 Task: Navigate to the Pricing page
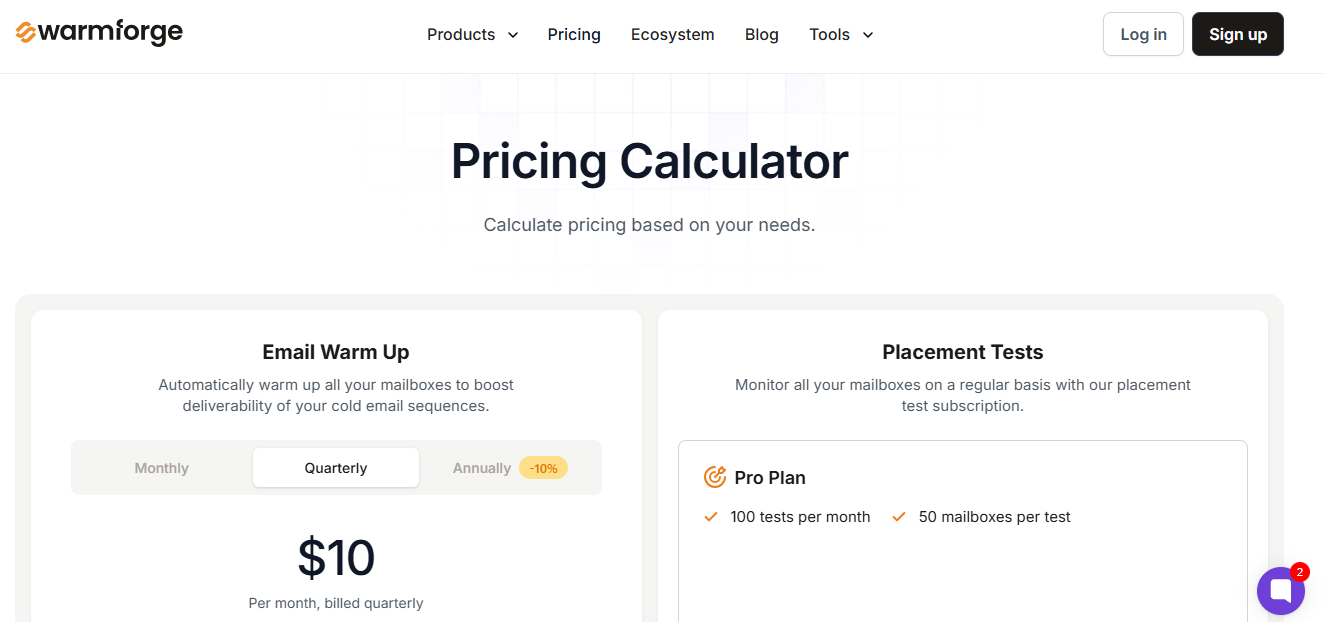574,34
